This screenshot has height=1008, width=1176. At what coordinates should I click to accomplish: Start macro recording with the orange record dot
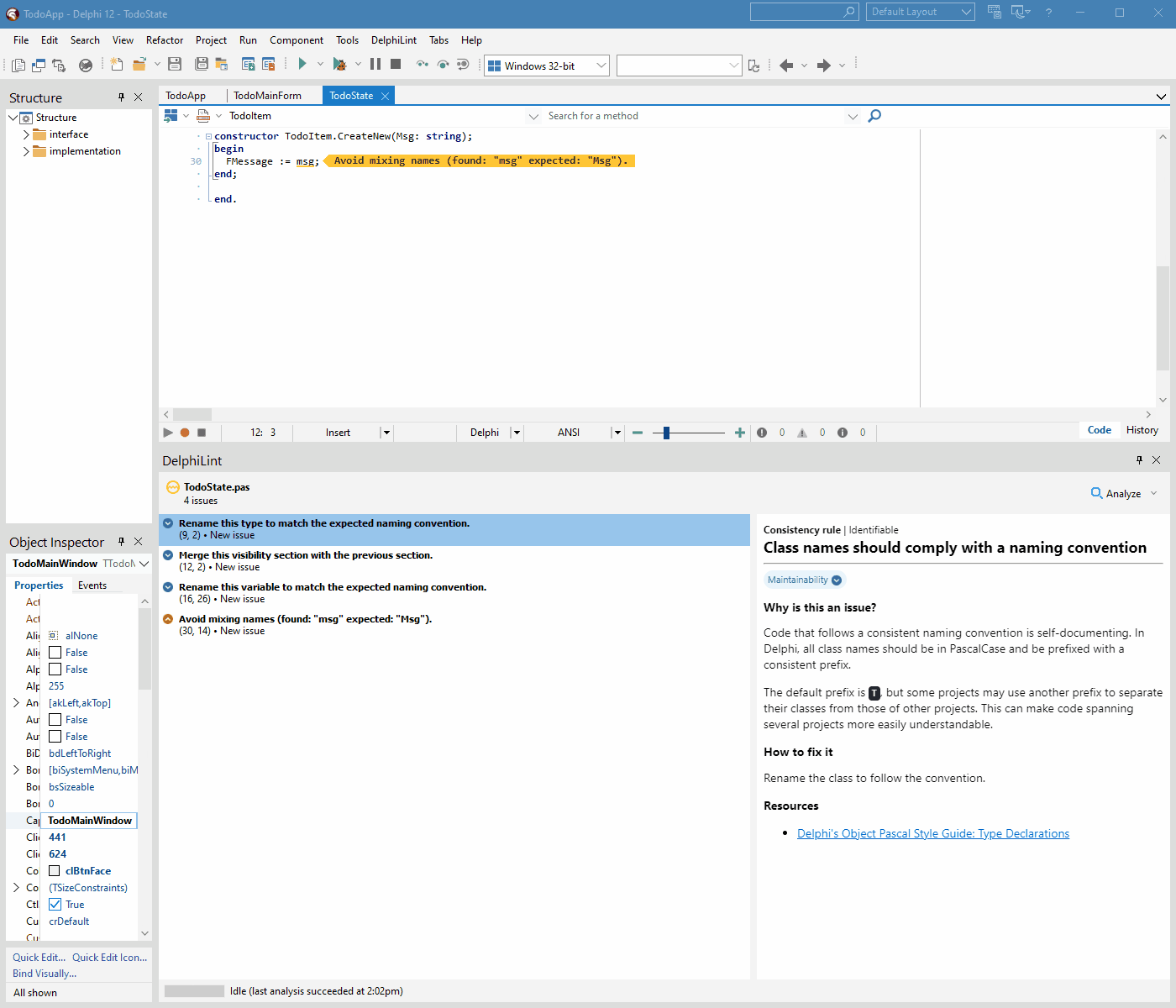click(185, 433)
